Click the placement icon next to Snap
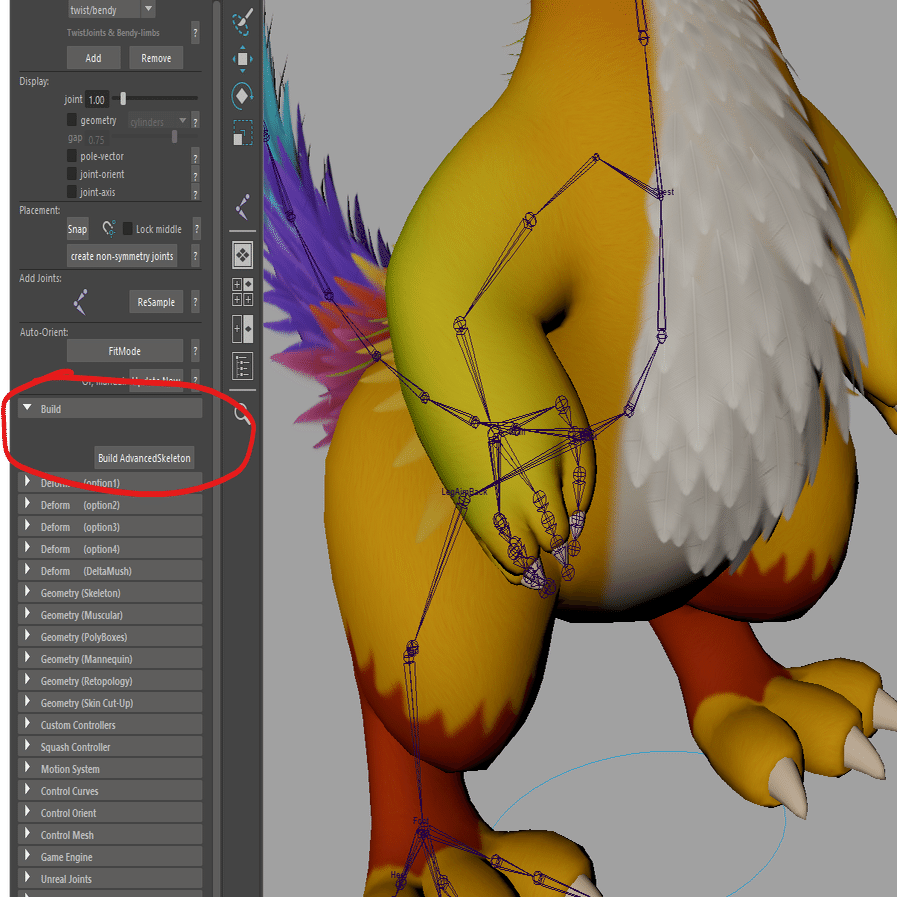The width and height of the screenshot is (897, 897). pyautogui.click(x=108, y=229)
